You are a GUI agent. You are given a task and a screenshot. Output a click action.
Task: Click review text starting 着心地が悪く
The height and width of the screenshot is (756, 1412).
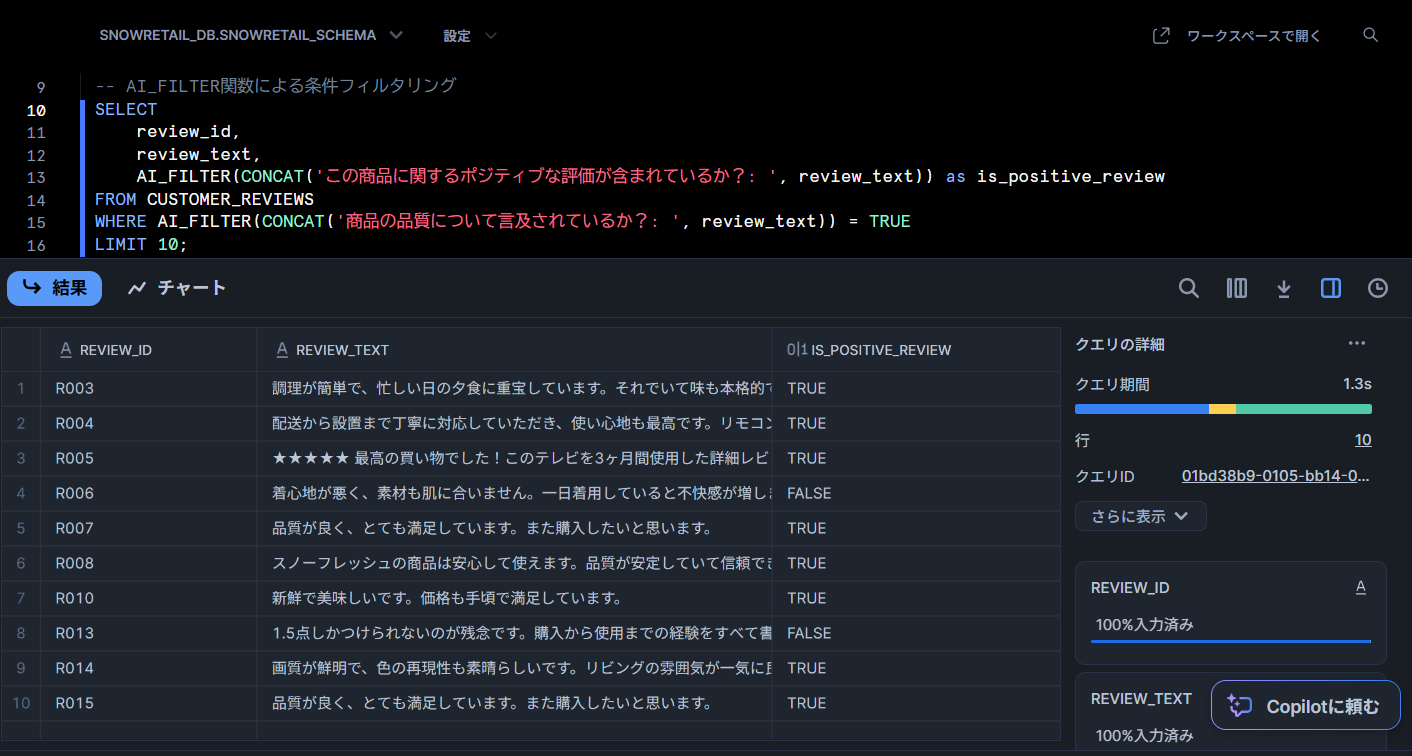521,493
